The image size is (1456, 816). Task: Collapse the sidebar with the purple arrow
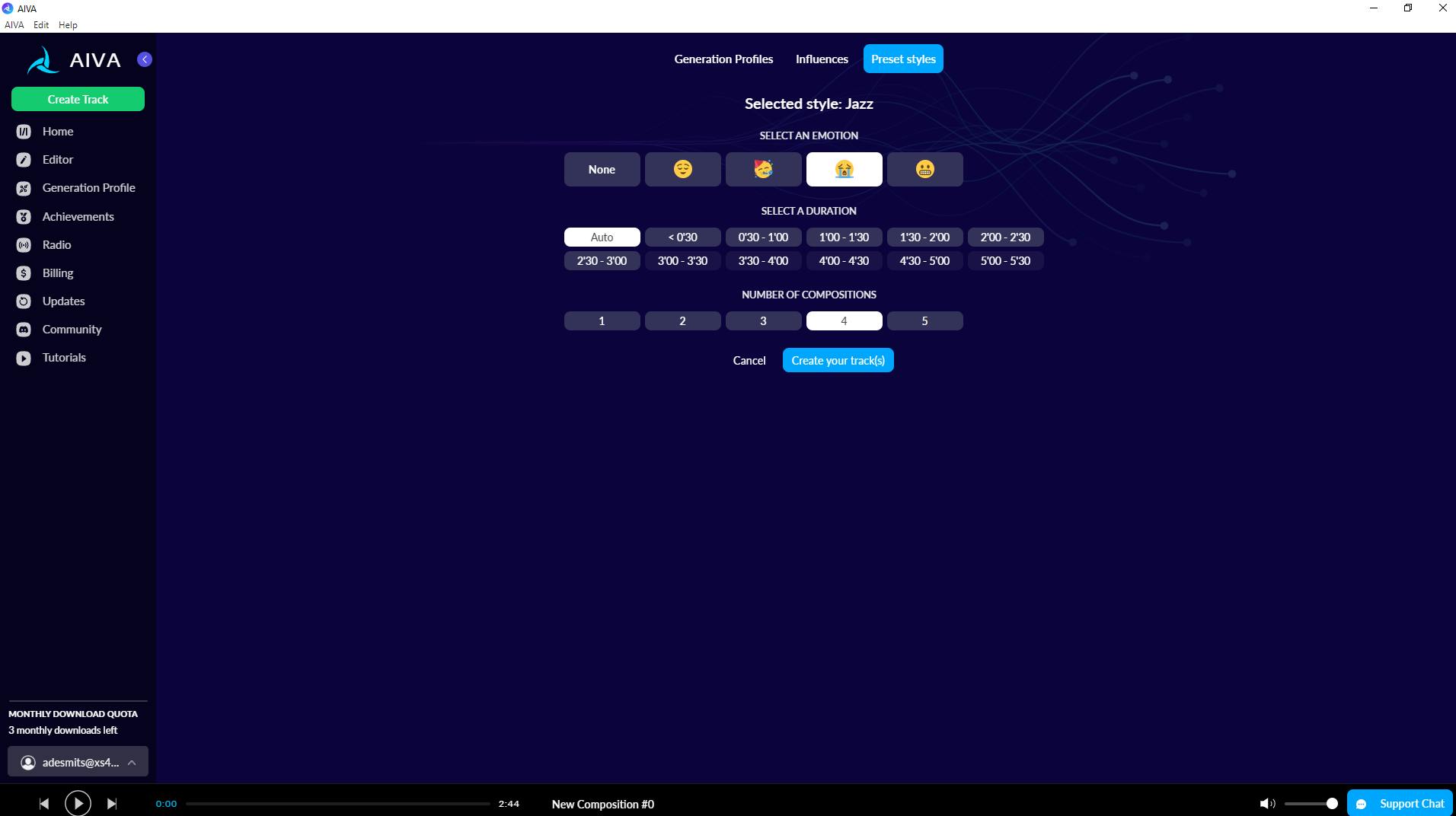(145, 59)
